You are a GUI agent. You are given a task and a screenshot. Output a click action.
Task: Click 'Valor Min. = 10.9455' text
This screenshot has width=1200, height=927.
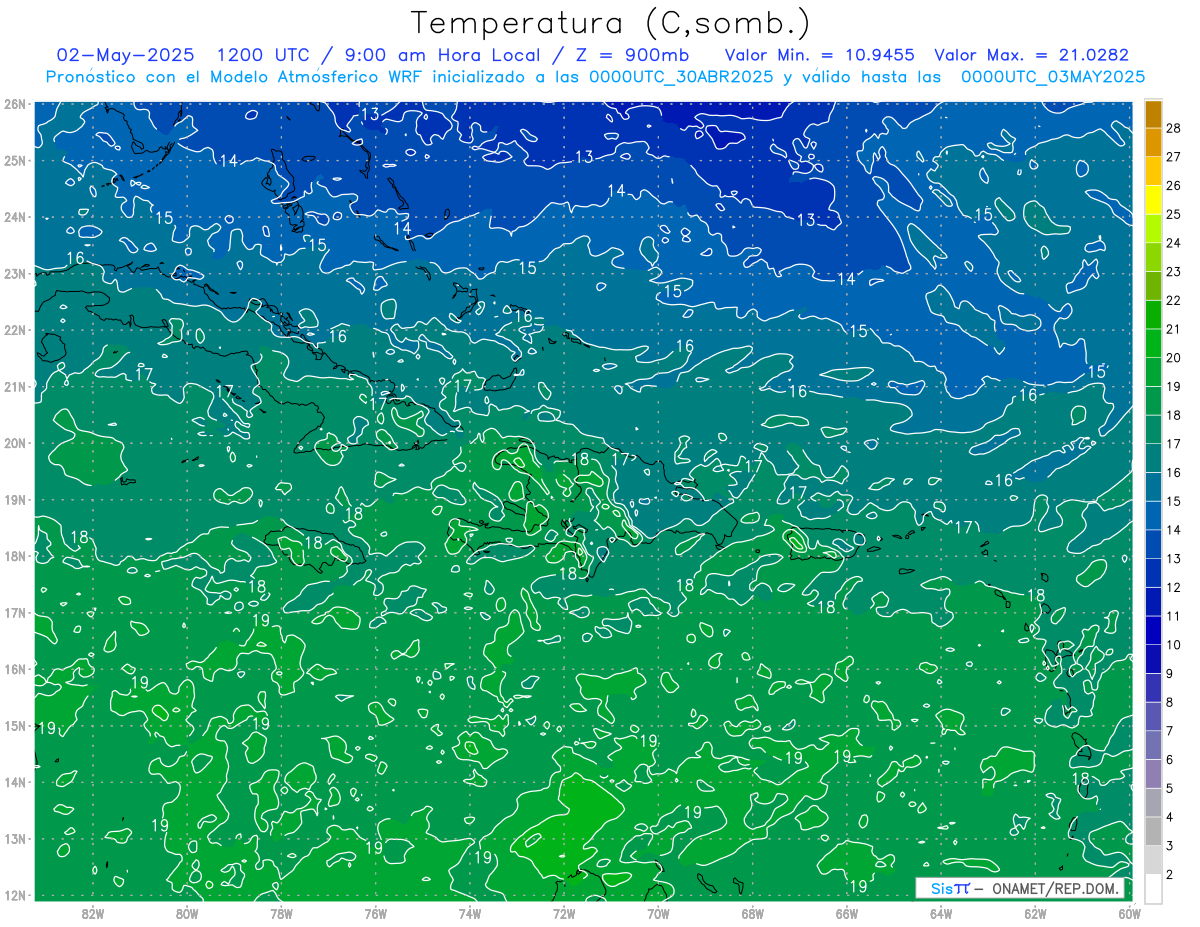(x=818, y=56)
